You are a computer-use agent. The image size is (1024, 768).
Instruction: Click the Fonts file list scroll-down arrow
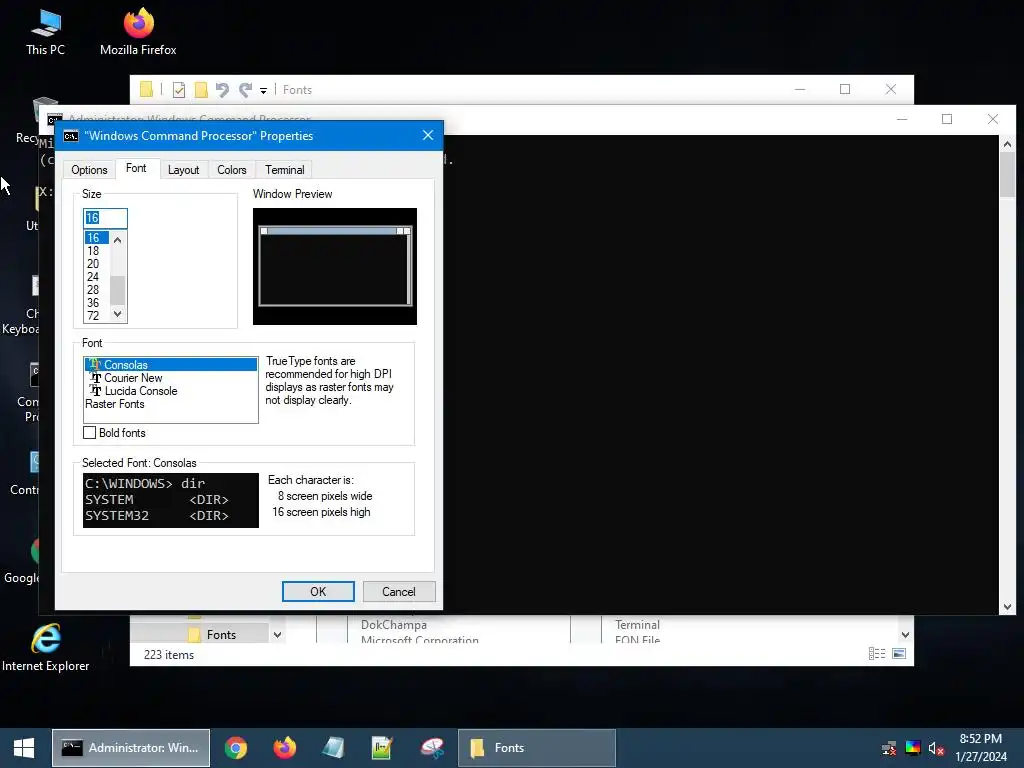tap(905, 635)
